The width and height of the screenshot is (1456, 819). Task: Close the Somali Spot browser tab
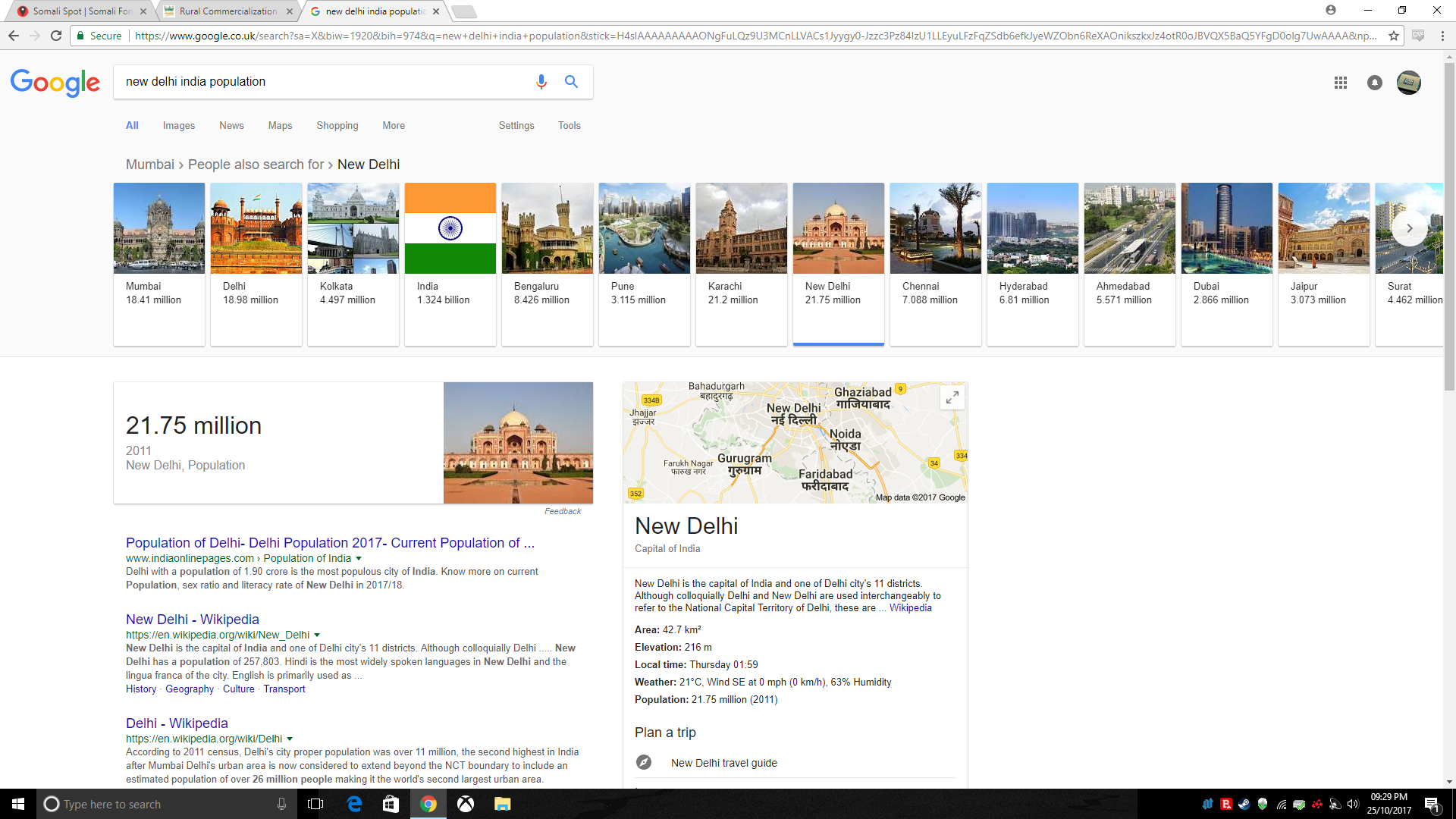click(143, 11)
